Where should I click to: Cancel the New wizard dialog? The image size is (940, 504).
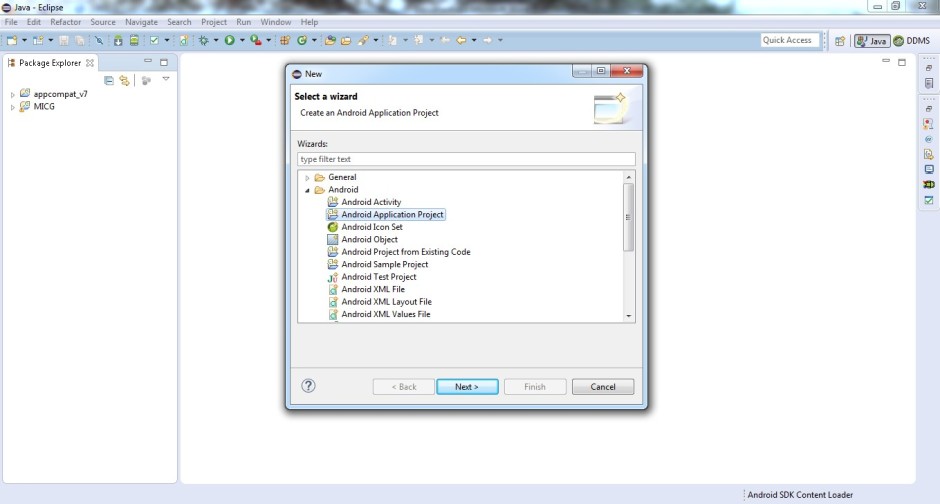(603, 387)
